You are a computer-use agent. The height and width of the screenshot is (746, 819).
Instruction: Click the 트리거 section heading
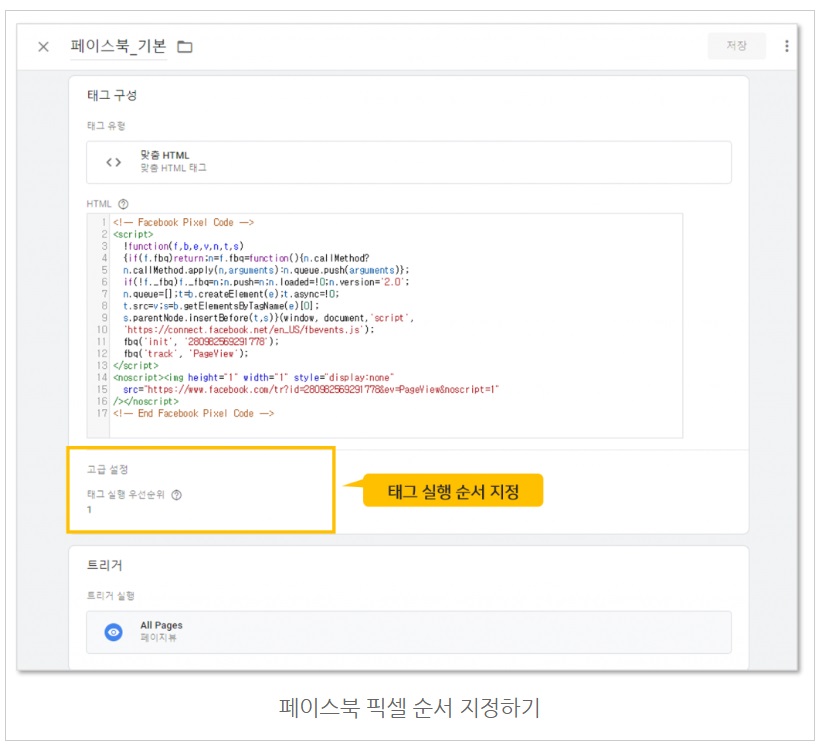[104, 565]
